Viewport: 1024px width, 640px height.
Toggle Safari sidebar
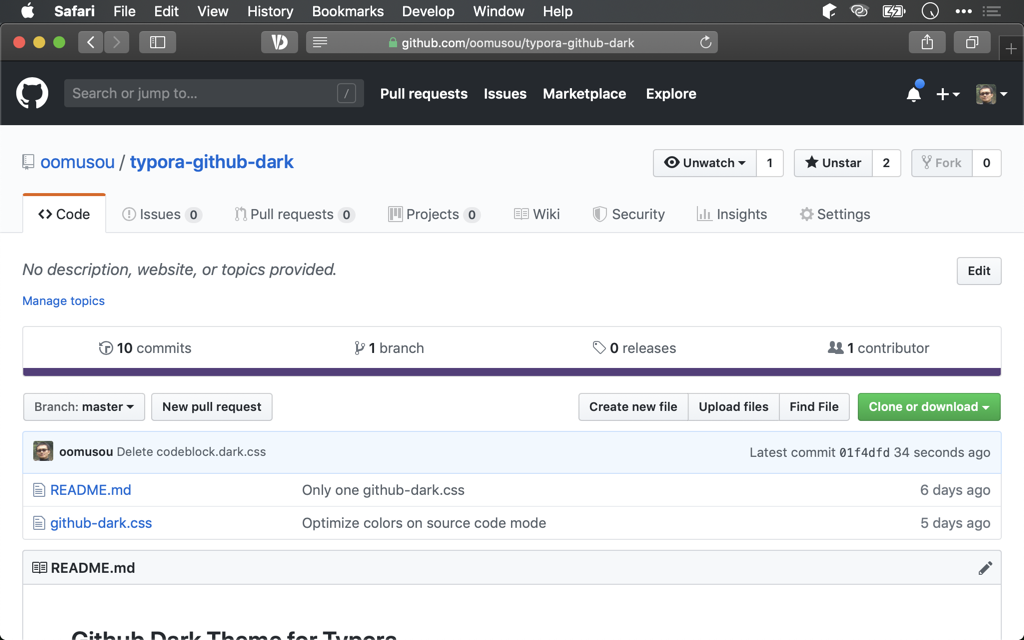pyautogui.click(x=157, y=42)
